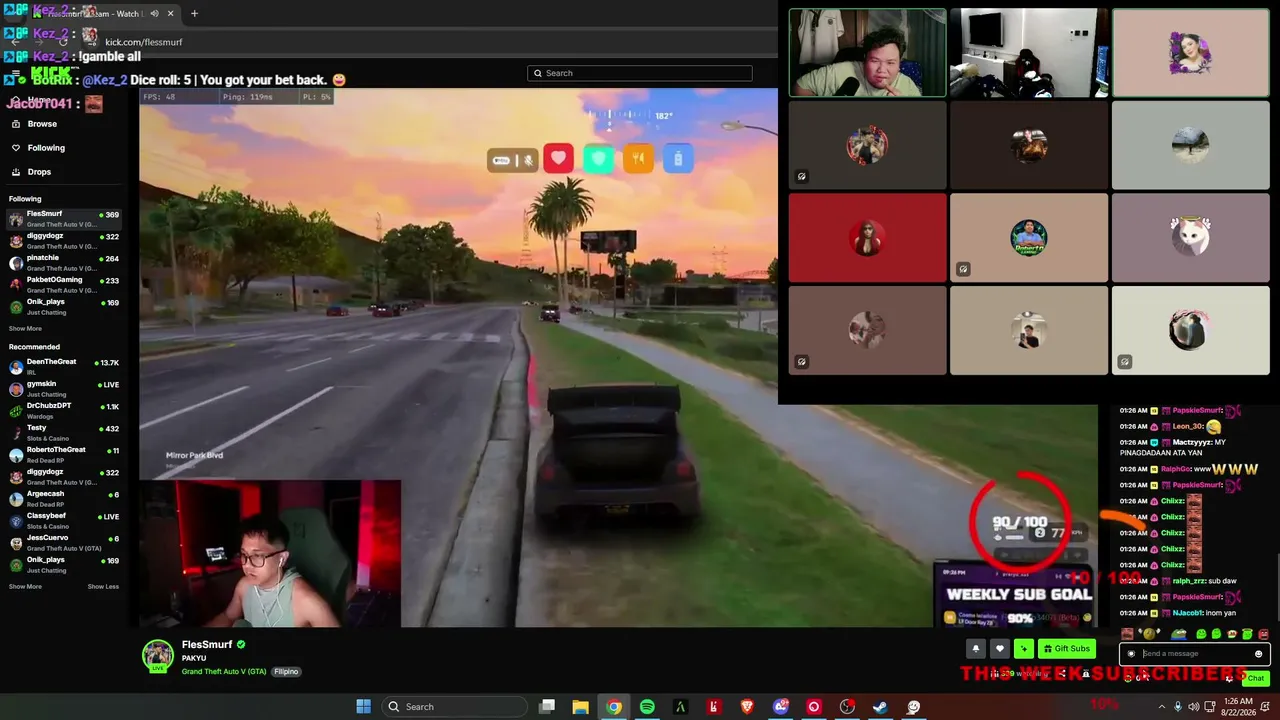Open the Drops page in sidebar
The width and height of the screenshot is (1280, 720).
39,172
